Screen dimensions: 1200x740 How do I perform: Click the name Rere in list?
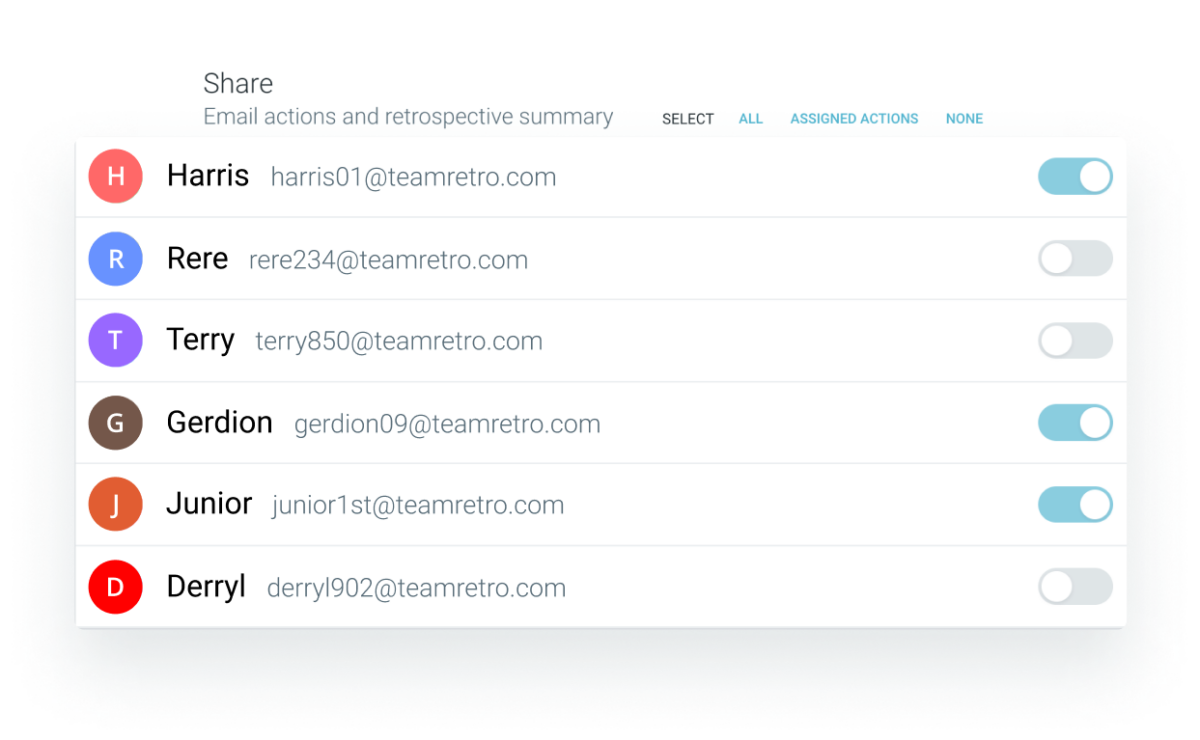(197, 259)
